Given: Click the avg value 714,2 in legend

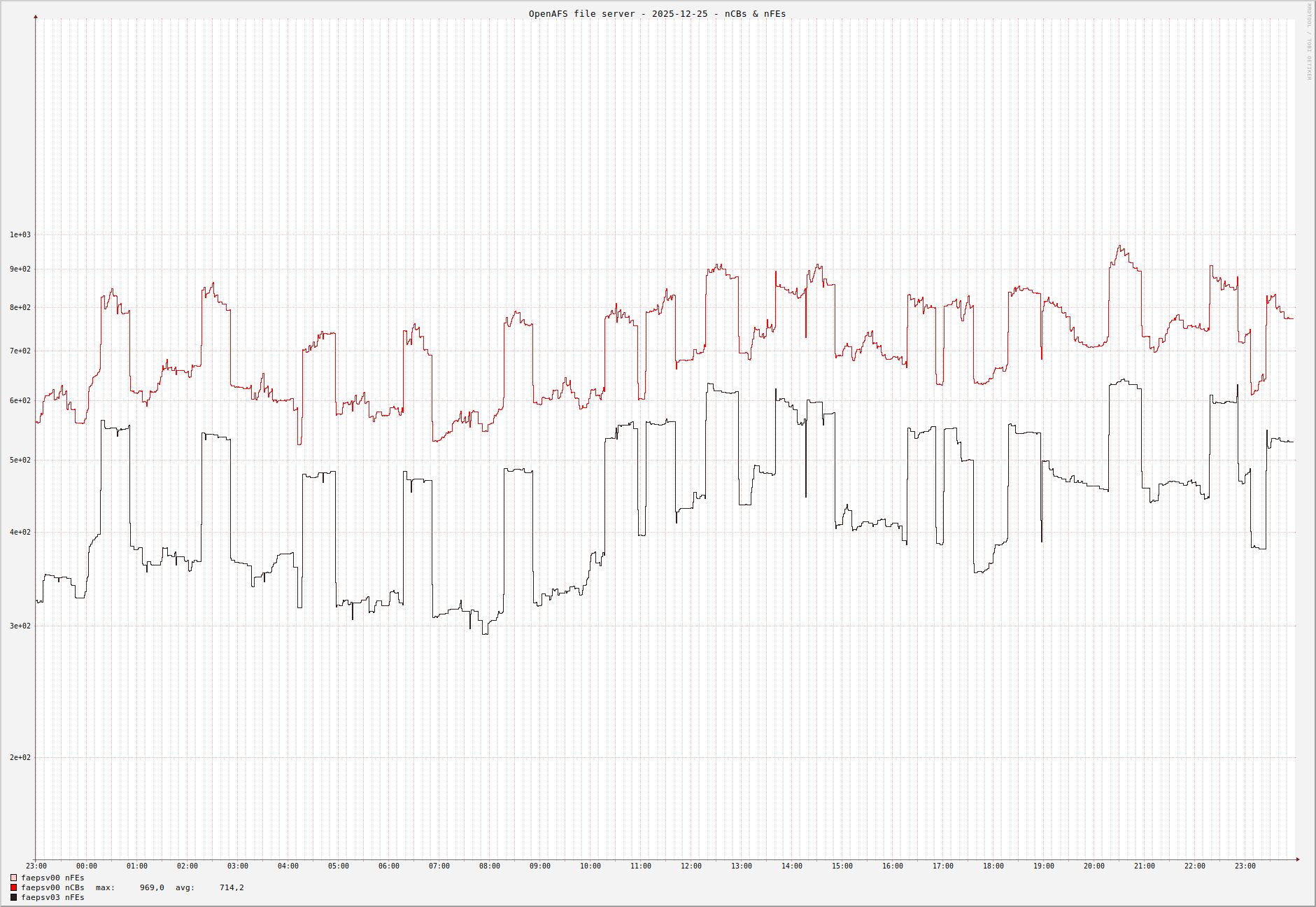Looking at the screenshot, I should pos(231,887).
